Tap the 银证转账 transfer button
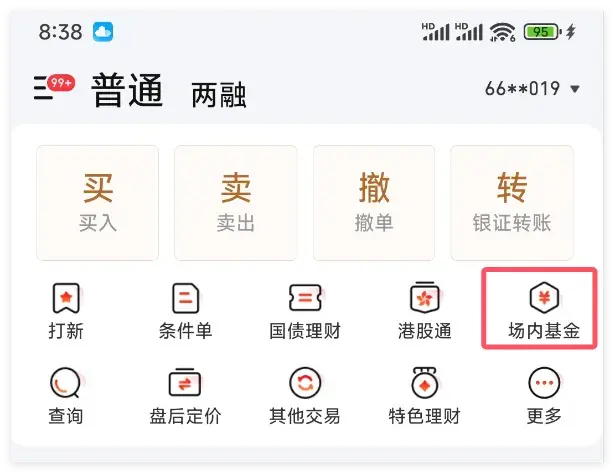This screenshot has height=473, width=615. click(512, 203)
